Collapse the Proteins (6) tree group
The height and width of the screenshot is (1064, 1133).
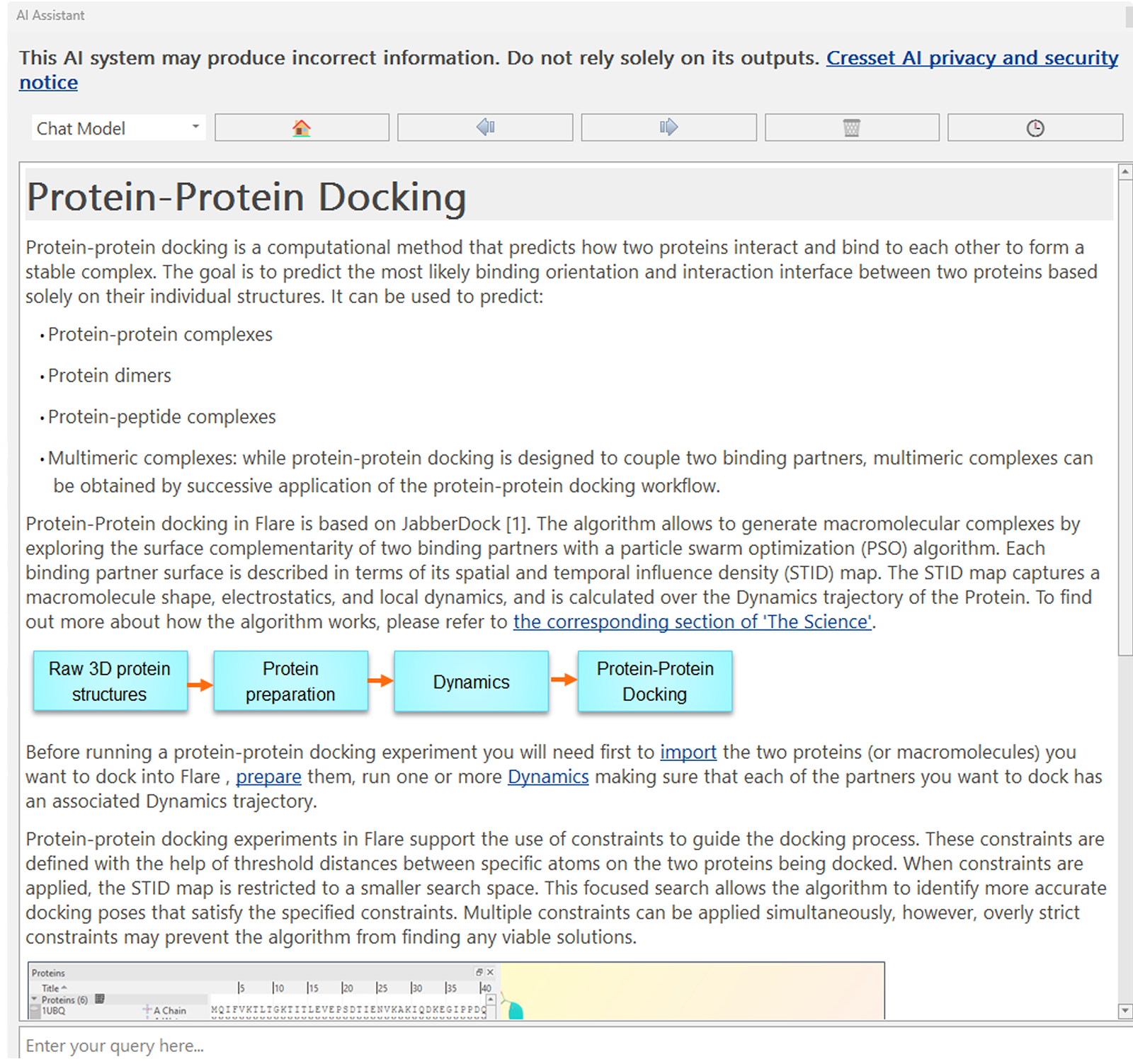tap(34, 1000)
